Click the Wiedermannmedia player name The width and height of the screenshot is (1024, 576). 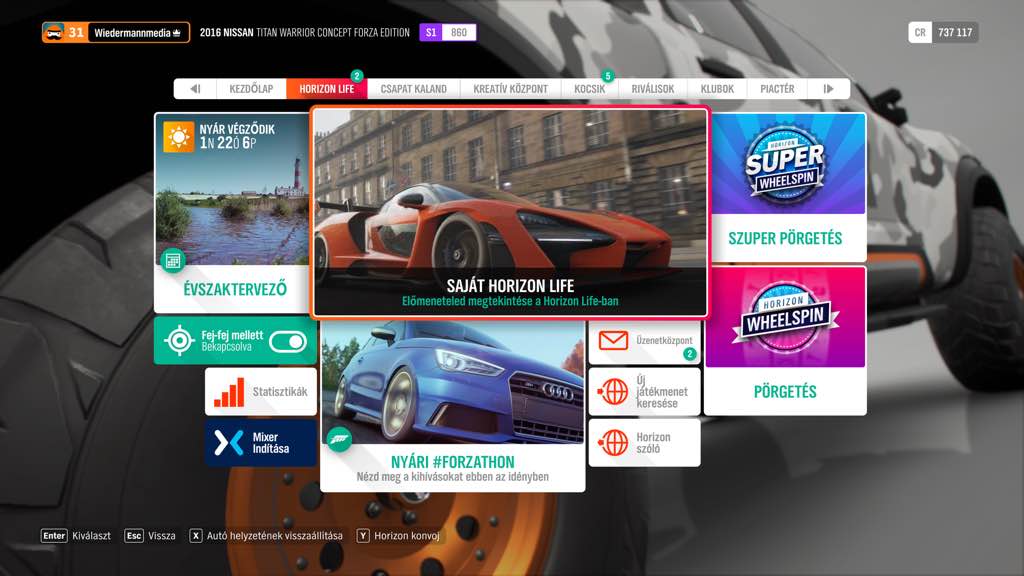click(x=133, y=33)
